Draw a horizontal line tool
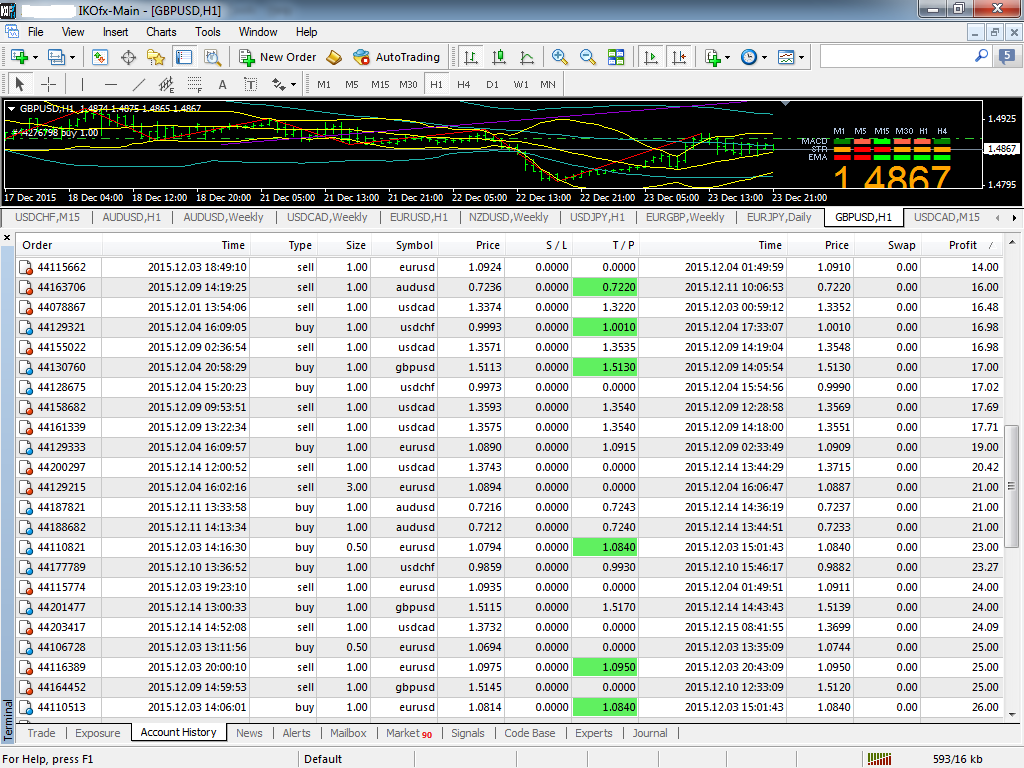The image size is (1024, 768). click(x=110, y=84)
